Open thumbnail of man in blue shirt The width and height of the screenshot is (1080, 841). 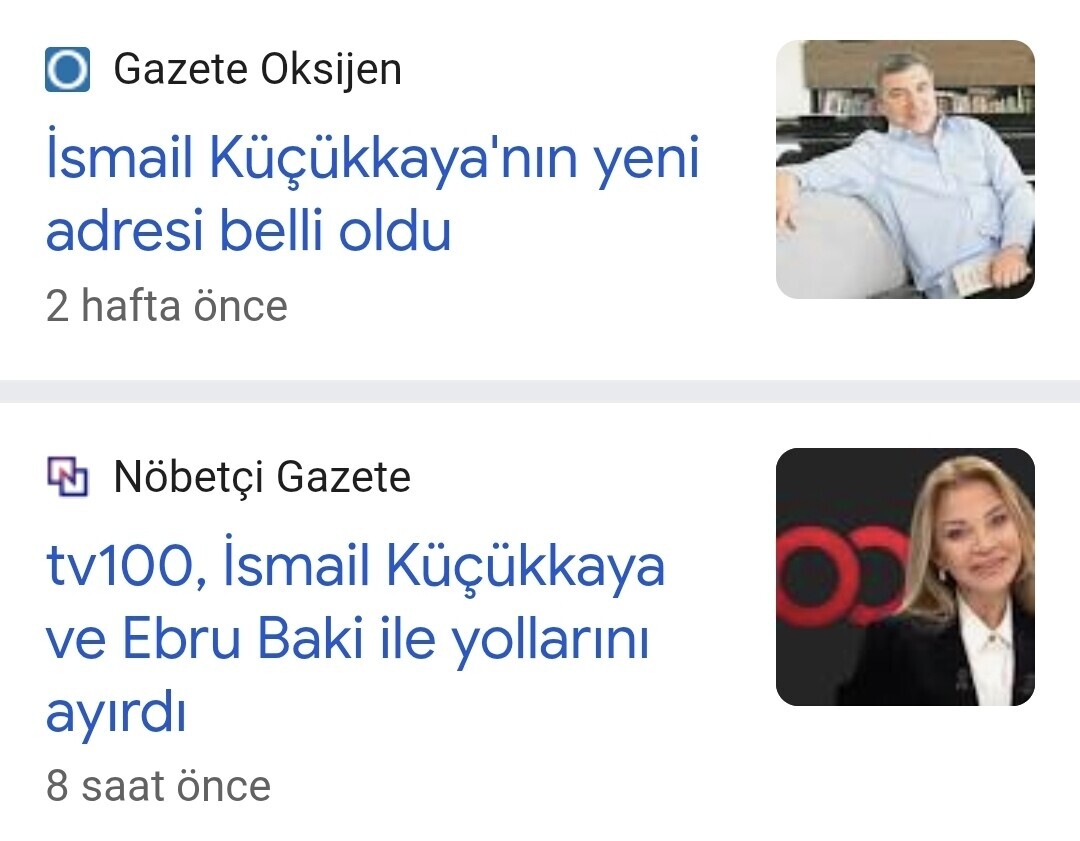[905, 169]
